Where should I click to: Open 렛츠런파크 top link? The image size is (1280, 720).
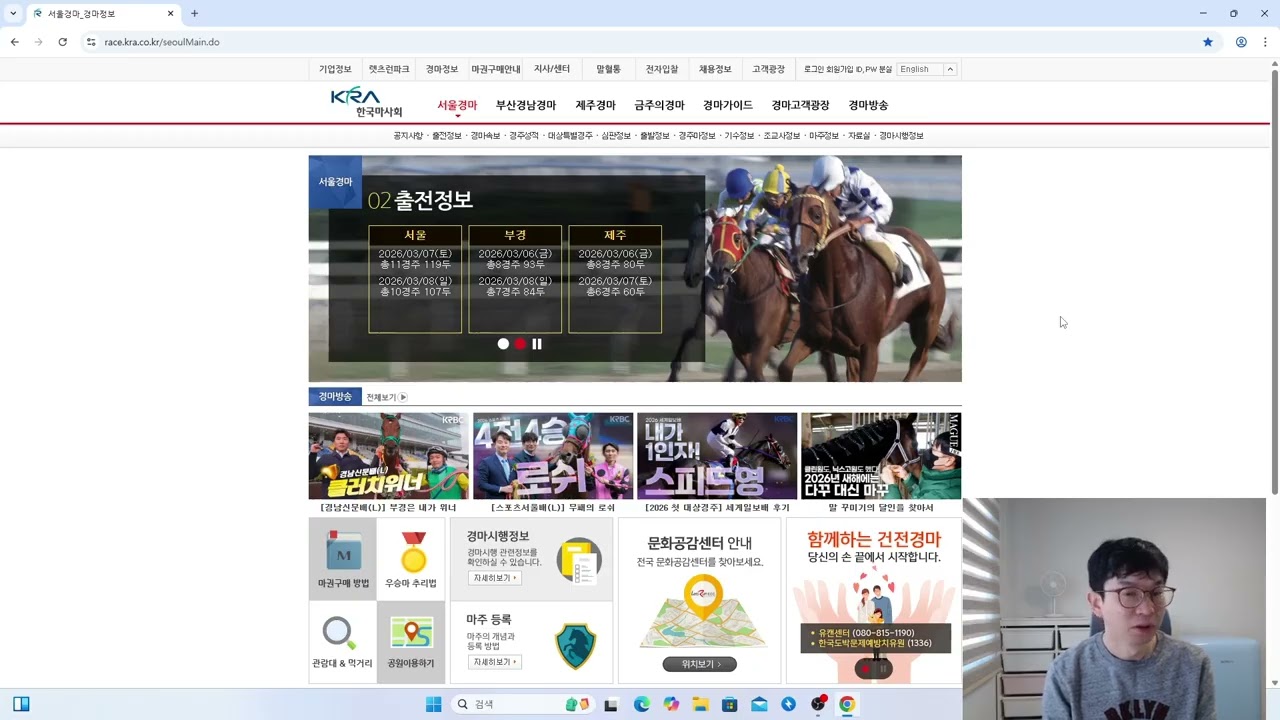pyautogui.click(x=389, y=69)
